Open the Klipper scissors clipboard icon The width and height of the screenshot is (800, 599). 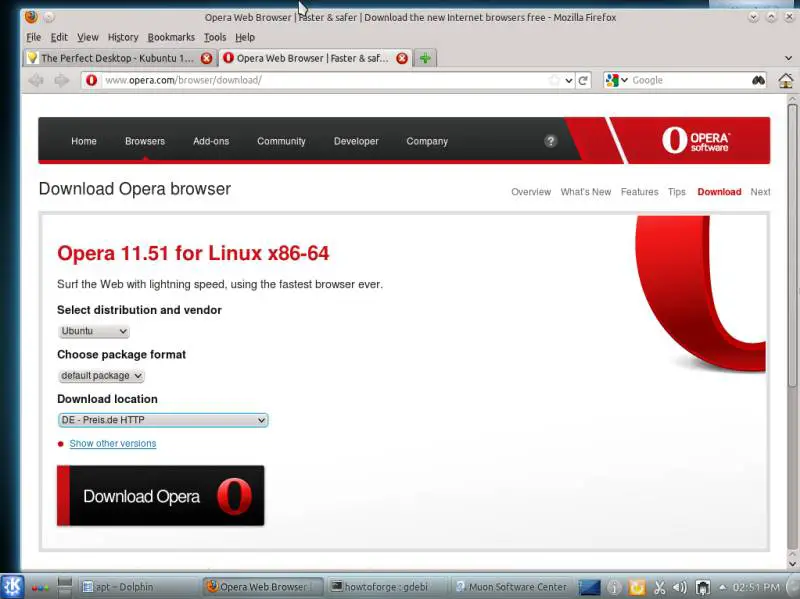660,587
